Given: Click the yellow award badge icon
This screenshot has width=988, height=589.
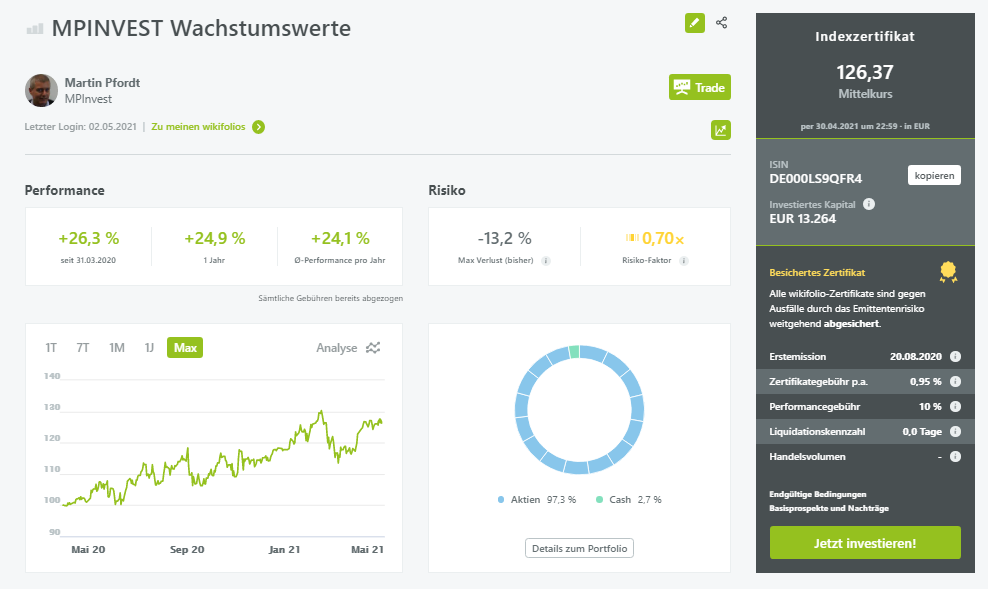Looking at the screenshot, I should (948, 272).
